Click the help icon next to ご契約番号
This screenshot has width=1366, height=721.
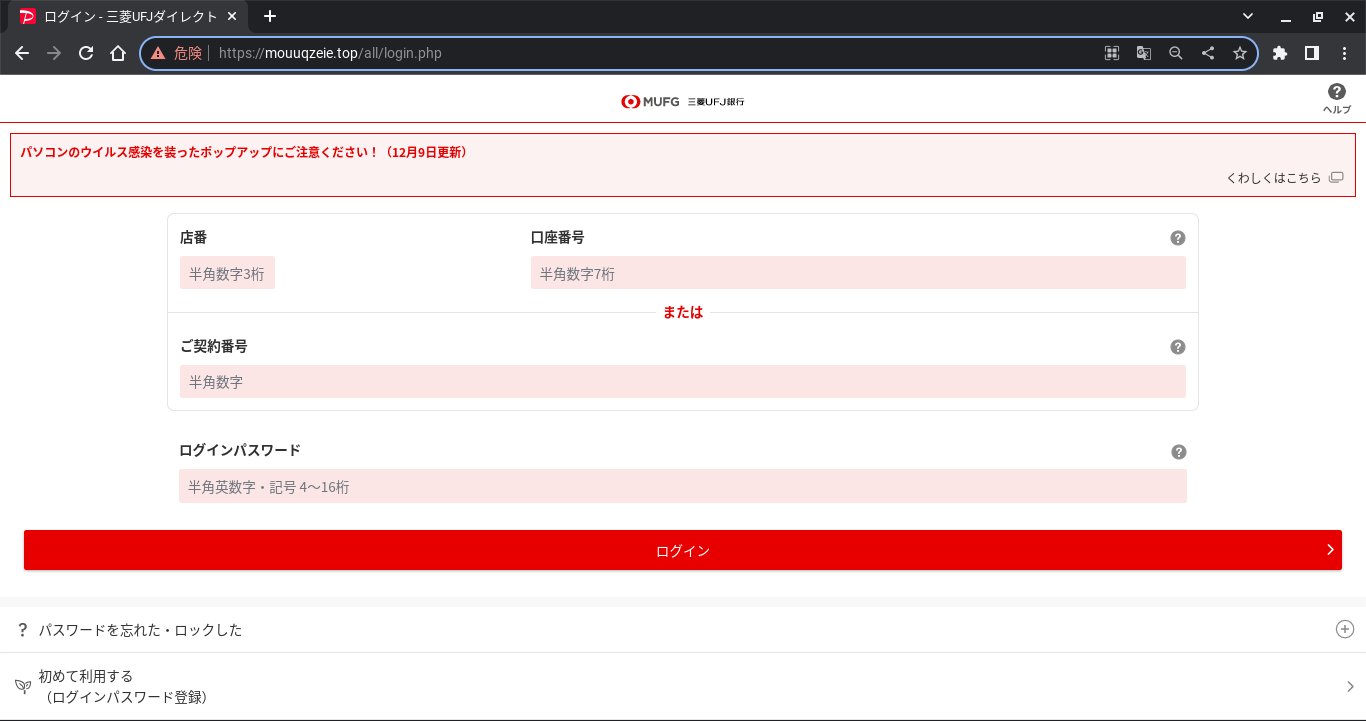(1178, 347)
